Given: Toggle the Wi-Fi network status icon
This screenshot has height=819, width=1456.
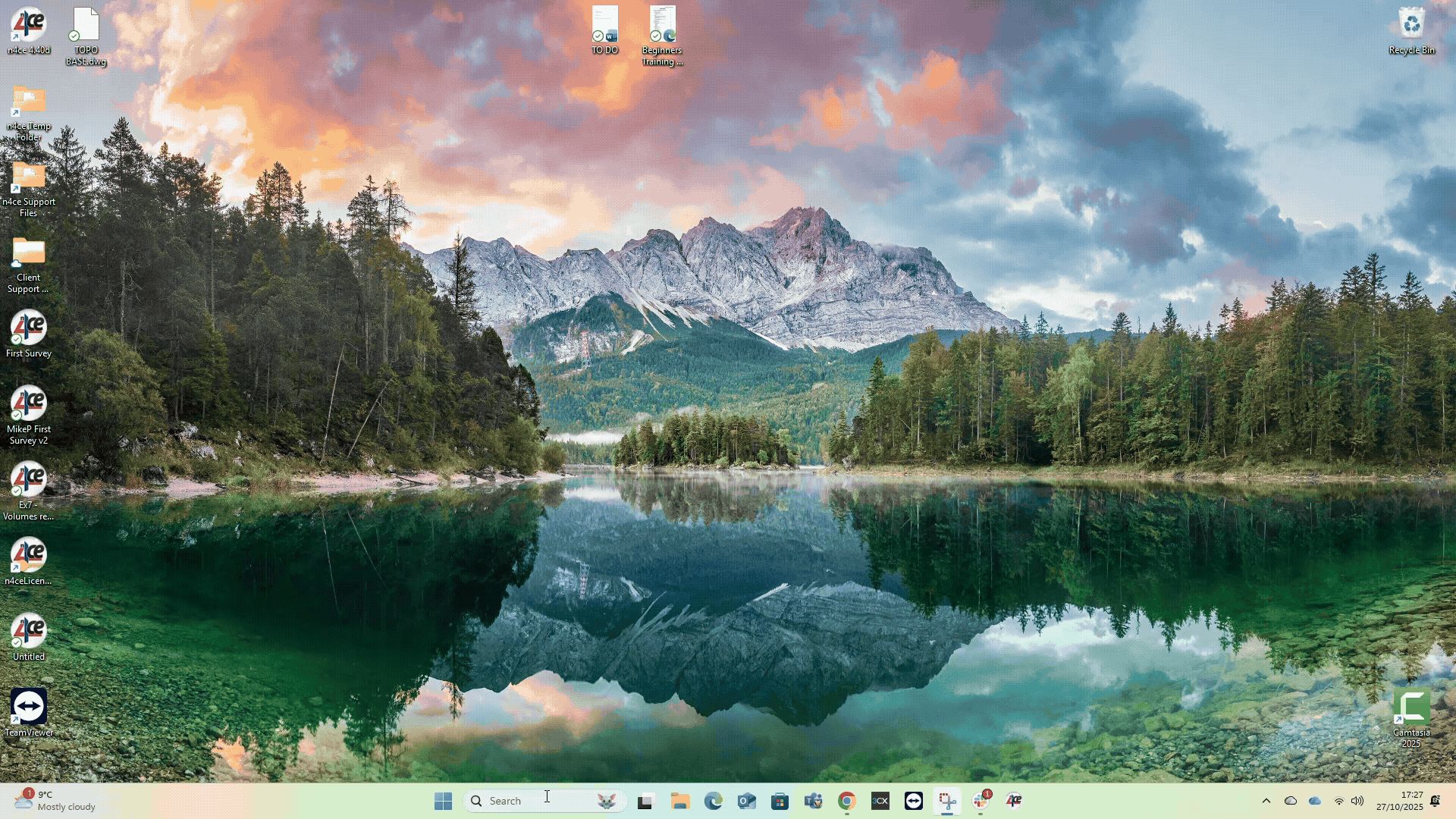Looking at the screenshot, I should [x=1338, y=800].
